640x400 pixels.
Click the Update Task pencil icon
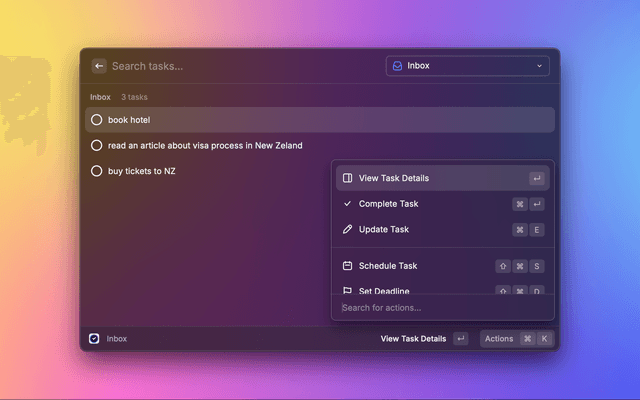[347, 229]
